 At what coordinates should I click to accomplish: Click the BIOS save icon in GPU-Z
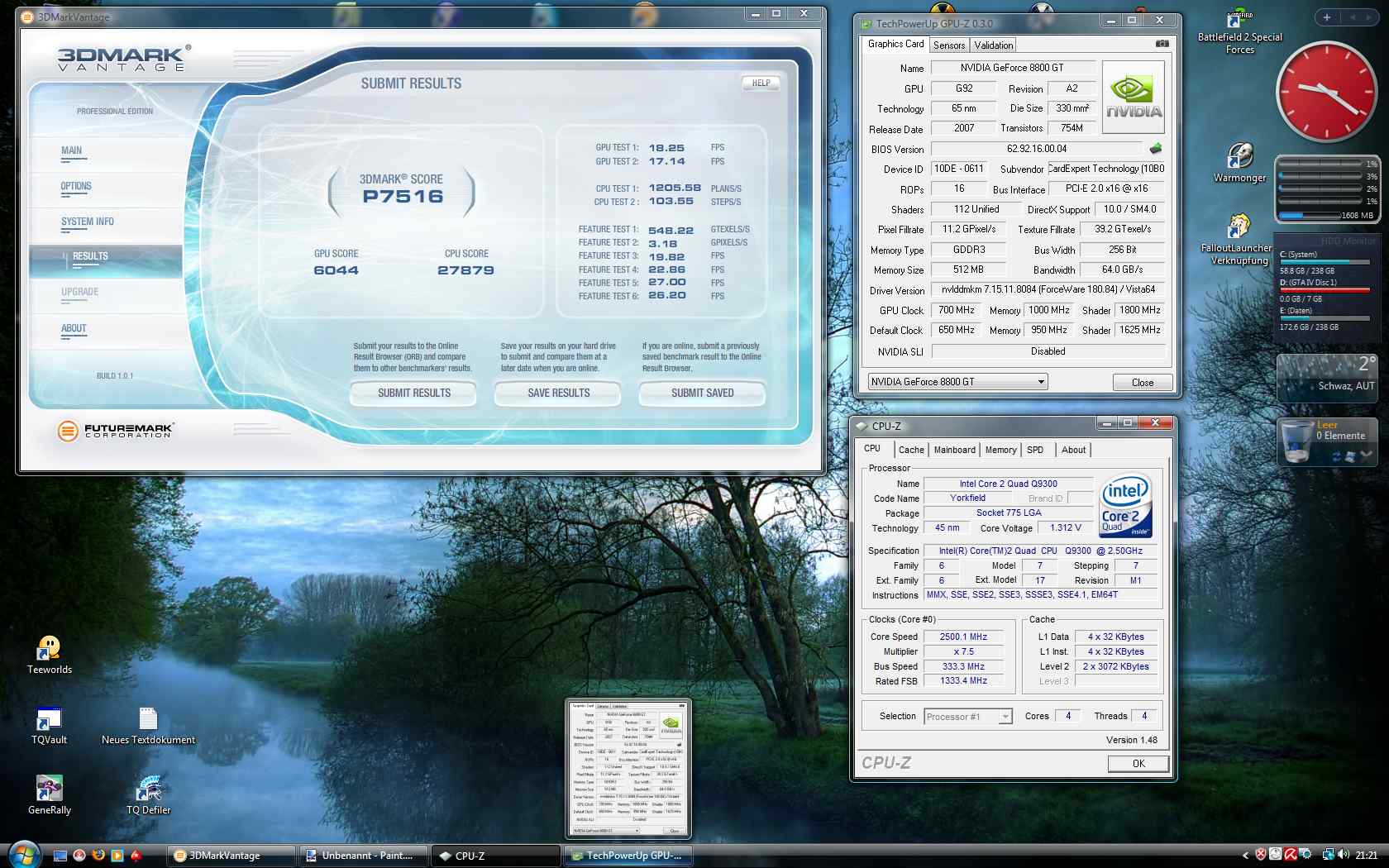1155,149
